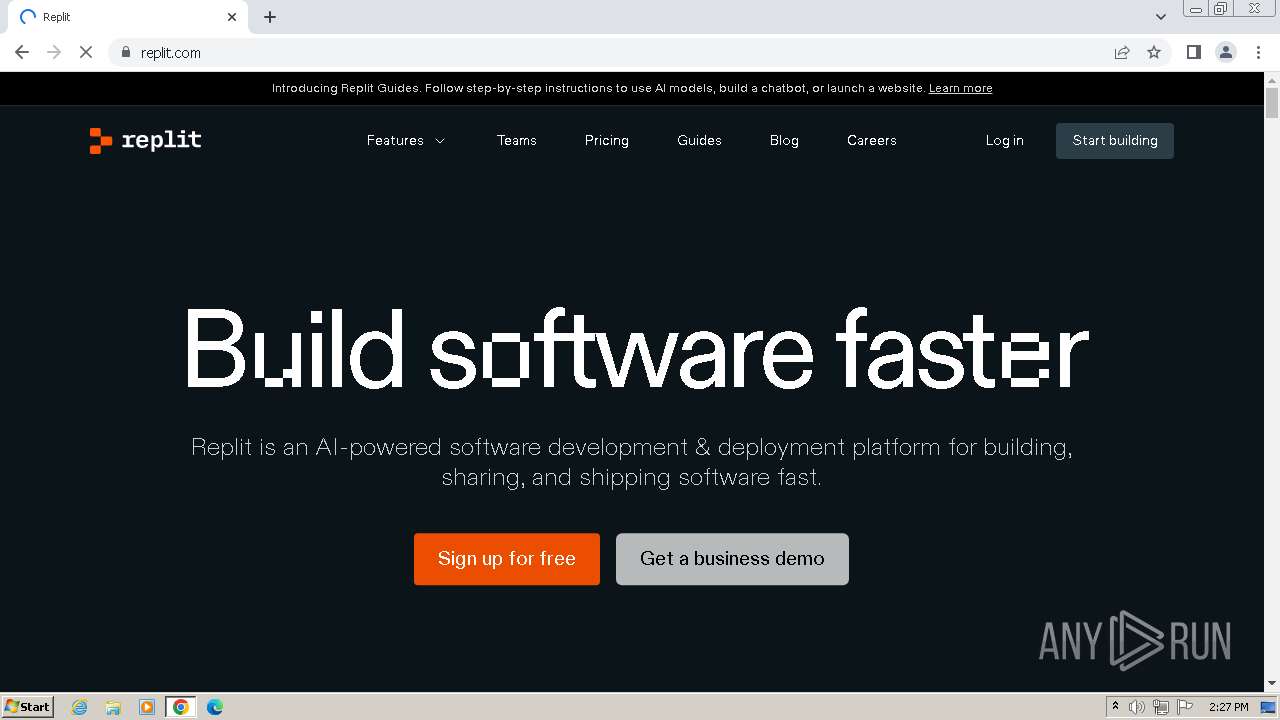This screenshot has height=720, width=1280.
Task: Click Get a business demo
Action: click(732, 559)
